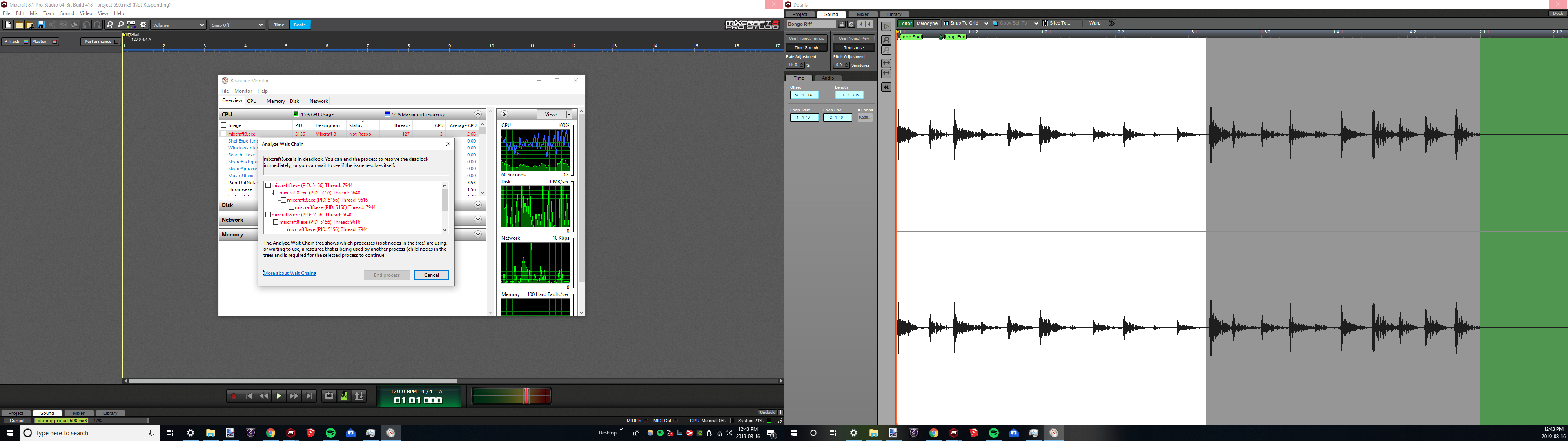Image resolution: width=1568 pixels, height=441 pixels.
Task: Toggle the metronome icon in transport
Action: pyautogui.click(x=344, y=396)
